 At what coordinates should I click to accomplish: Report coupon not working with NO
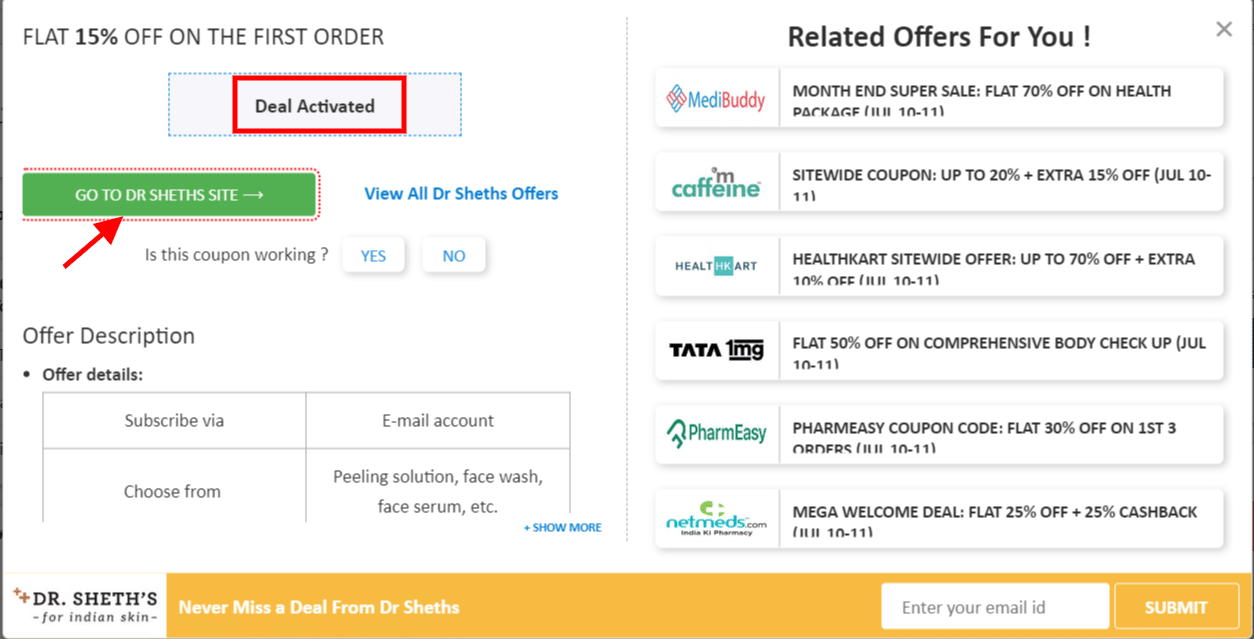tap(454, 255)
